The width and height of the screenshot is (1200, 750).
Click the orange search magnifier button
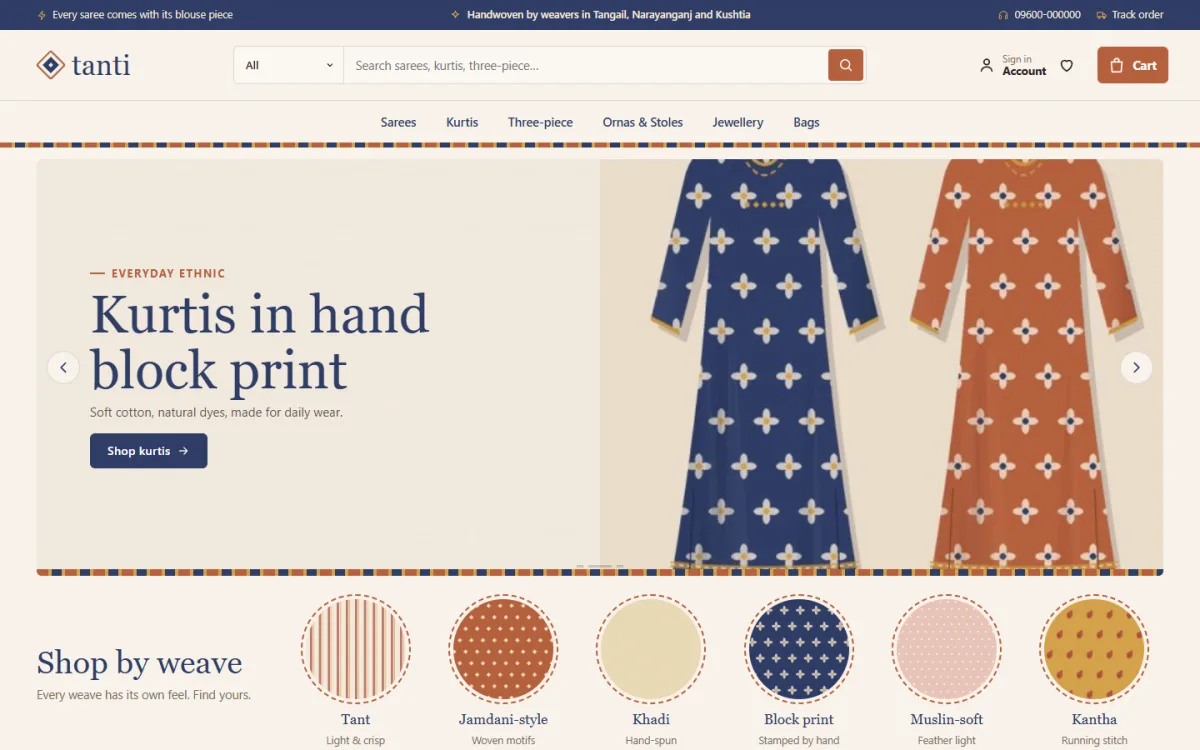pyautogui.click(x=846, y=65)
